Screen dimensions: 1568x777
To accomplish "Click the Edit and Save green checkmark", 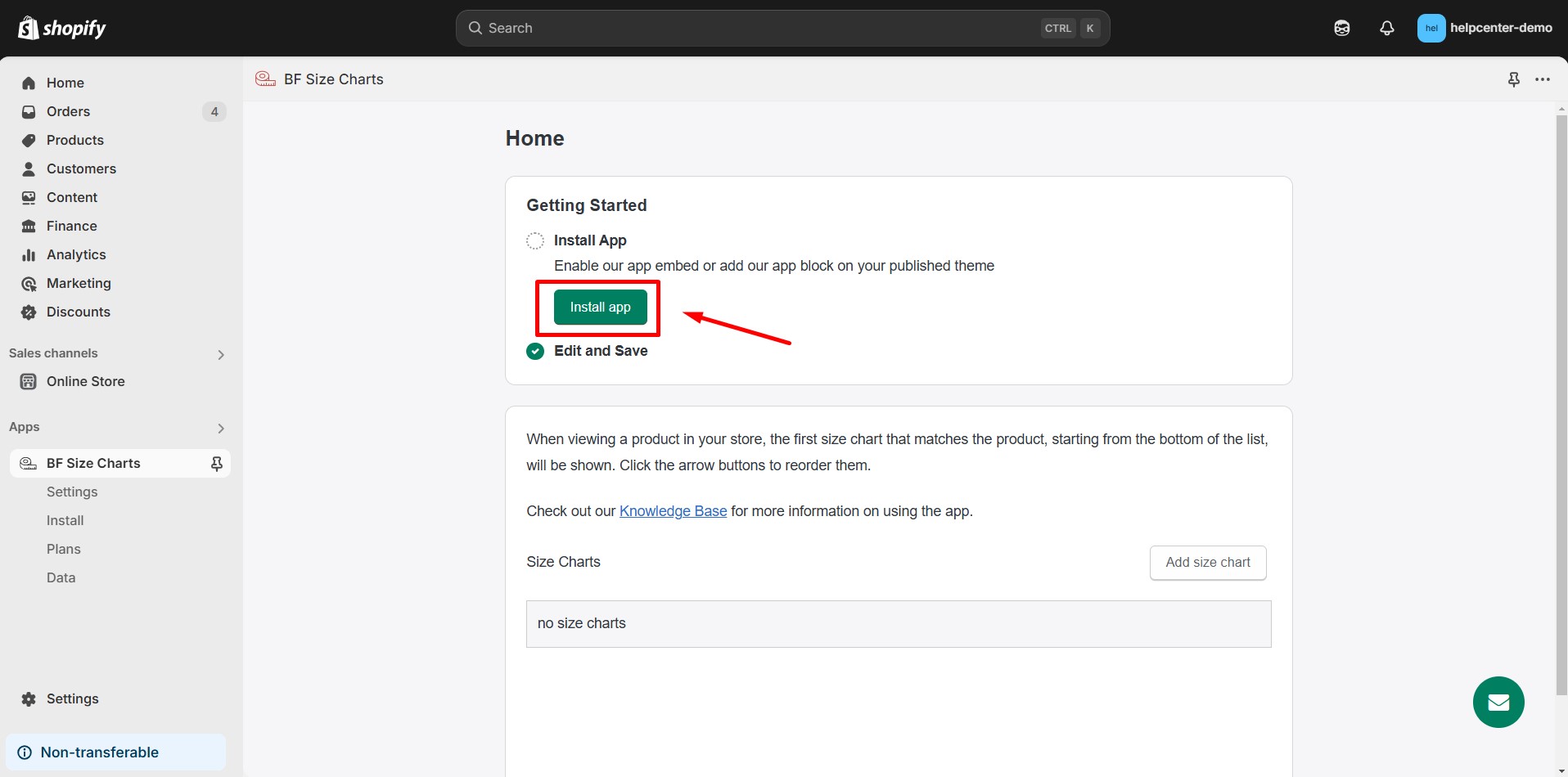I will click(x=535, y=352).
